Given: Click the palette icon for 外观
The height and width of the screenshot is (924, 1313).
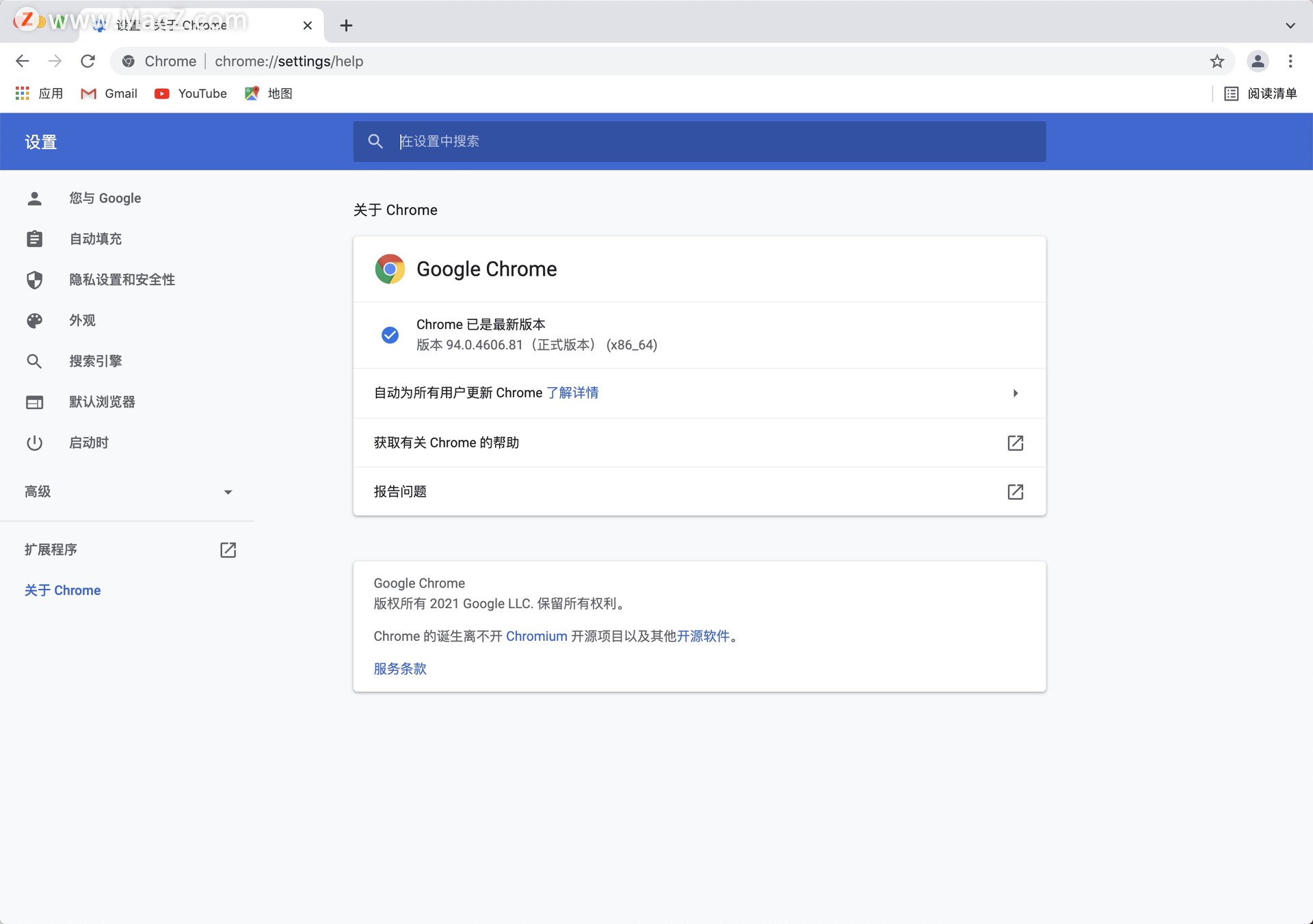Looking at the screenshot, I should pyautogui.click(x=34, y=320).
